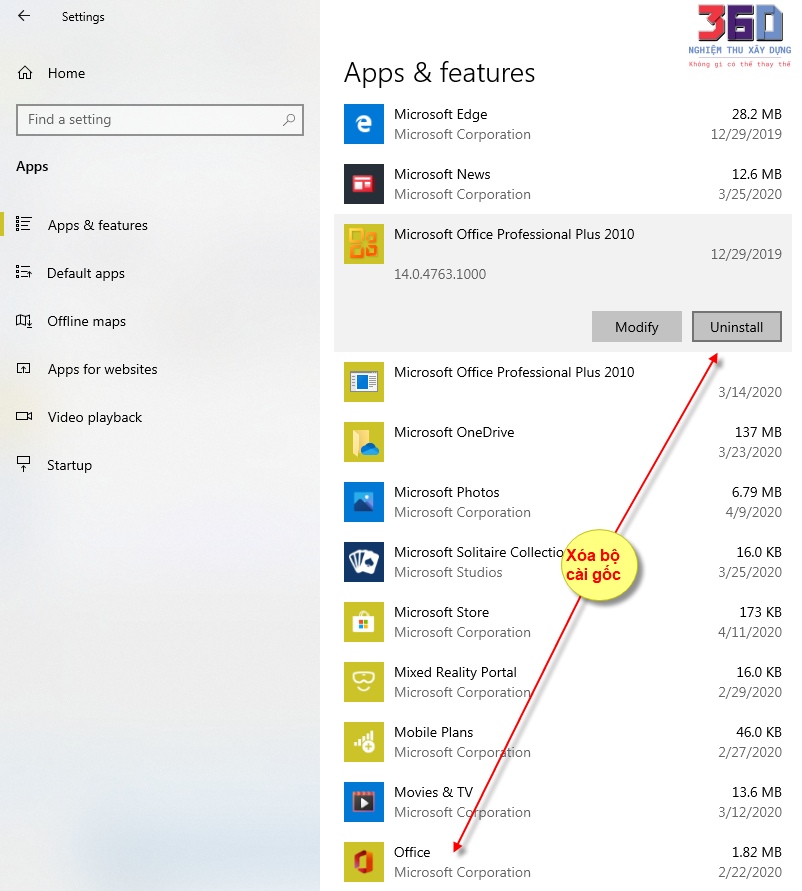Viewport: 802px width, 891px height.
Task: Click the Office app red logo icon
Action: (x=364, y=861)
